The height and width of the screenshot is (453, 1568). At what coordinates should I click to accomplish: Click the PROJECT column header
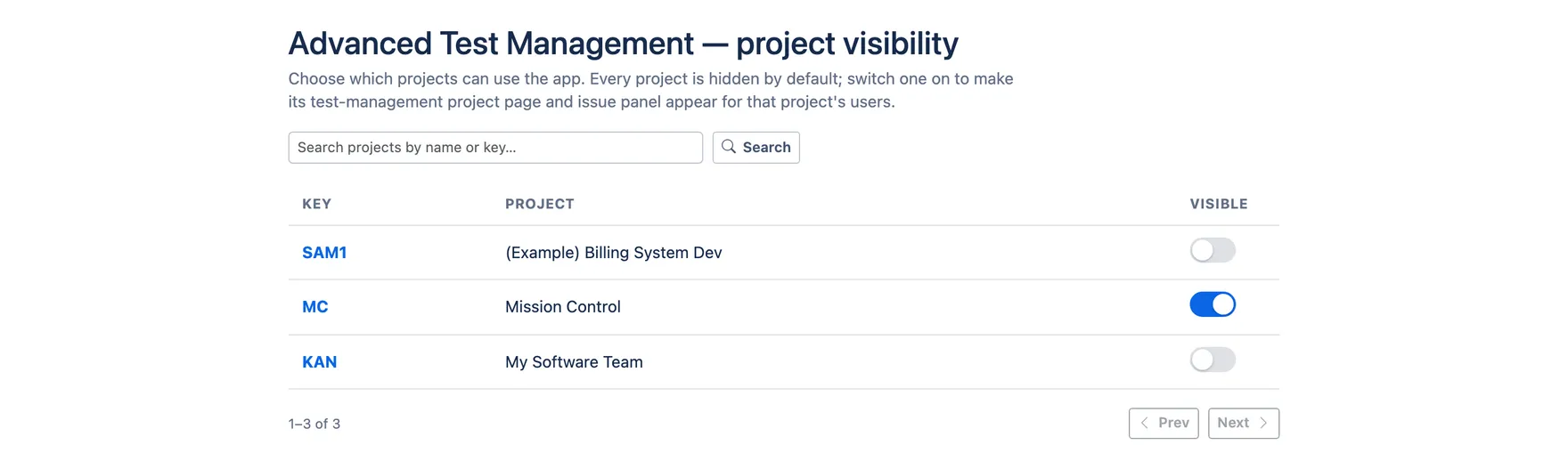point(540,204)
